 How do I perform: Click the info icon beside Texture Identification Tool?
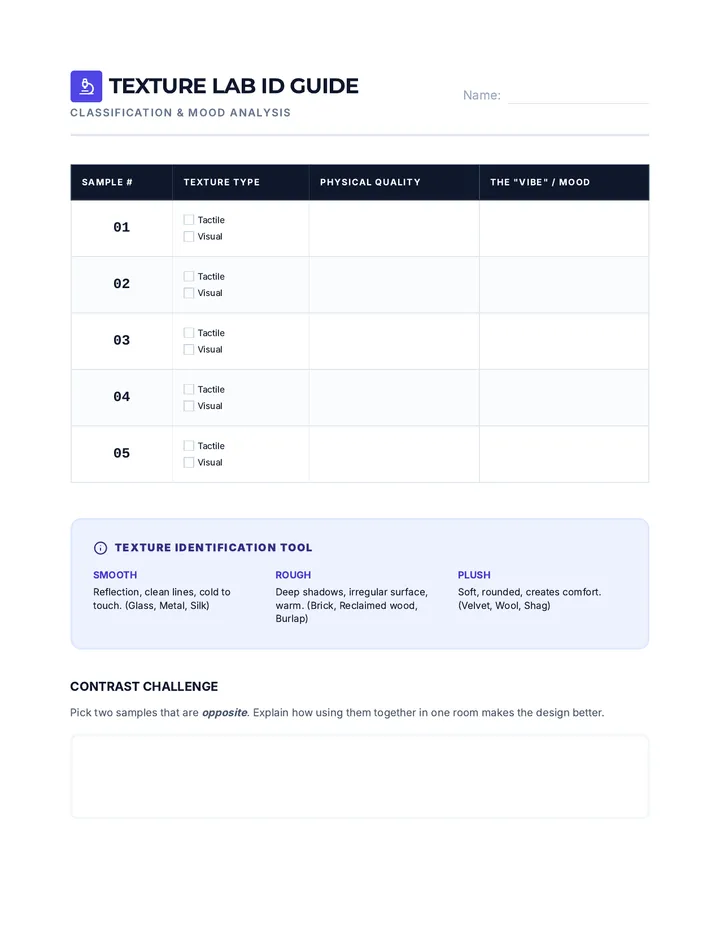(100, 548)
